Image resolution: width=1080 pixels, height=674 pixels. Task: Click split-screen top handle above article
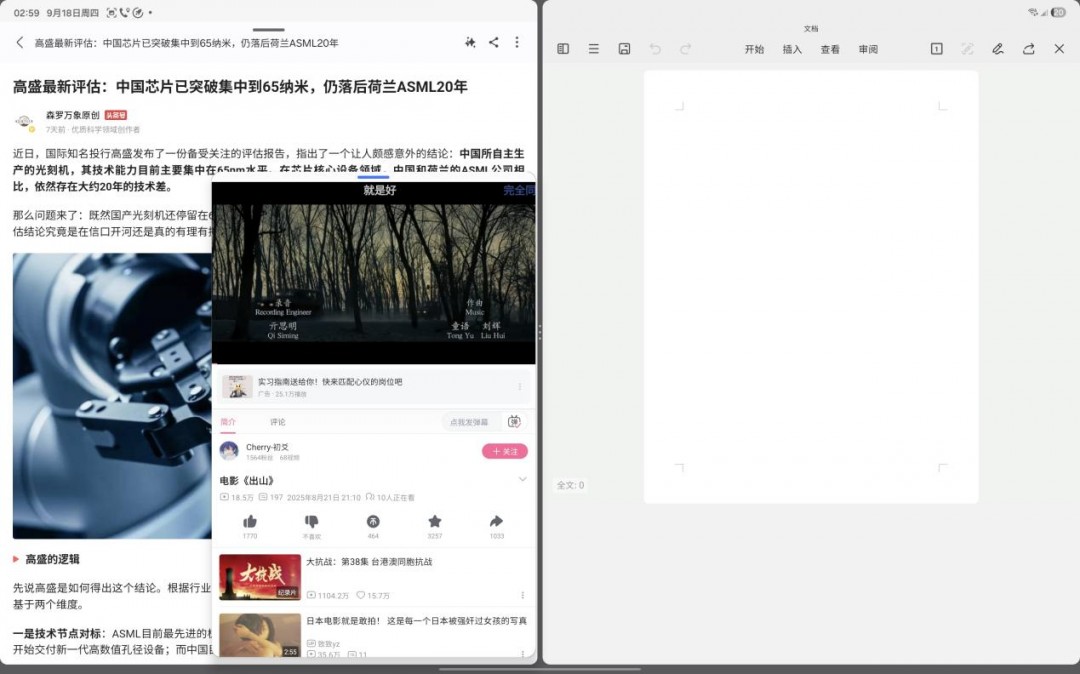[269, 30]
